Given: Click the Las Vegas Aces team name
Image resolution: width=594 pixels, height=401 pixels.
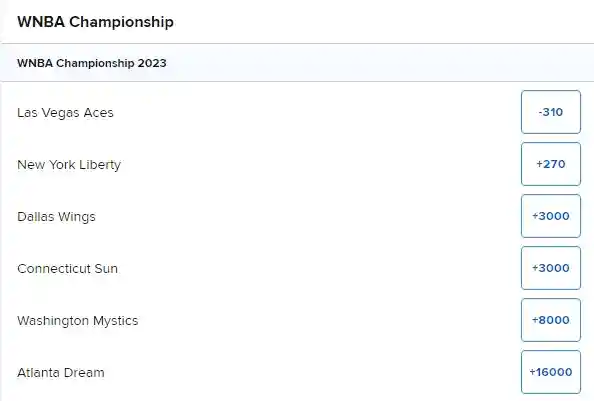Looking at the screenshot, I should 65,112.
